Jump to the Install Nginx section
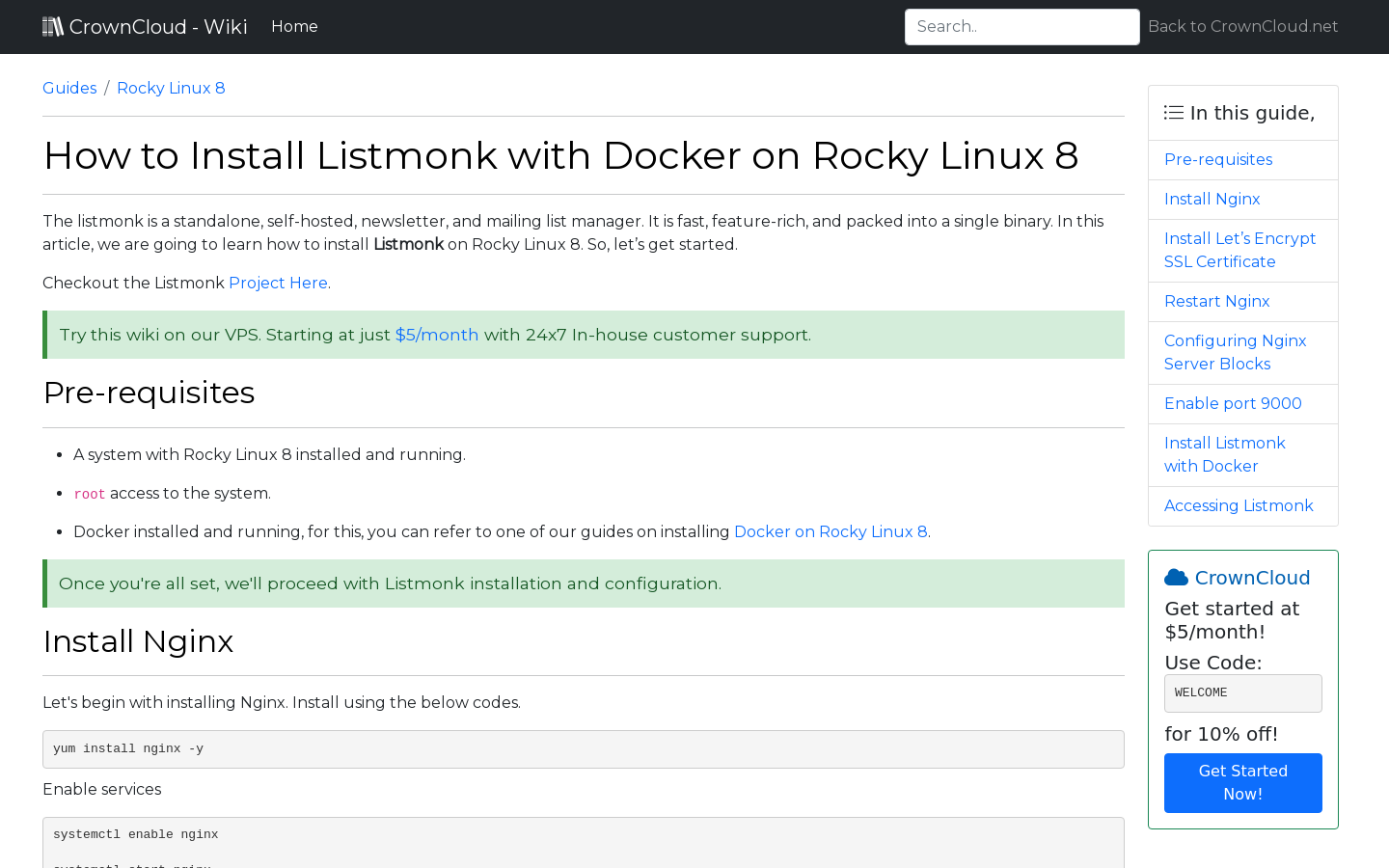 pyautogui.click(x=1212, y=199)
